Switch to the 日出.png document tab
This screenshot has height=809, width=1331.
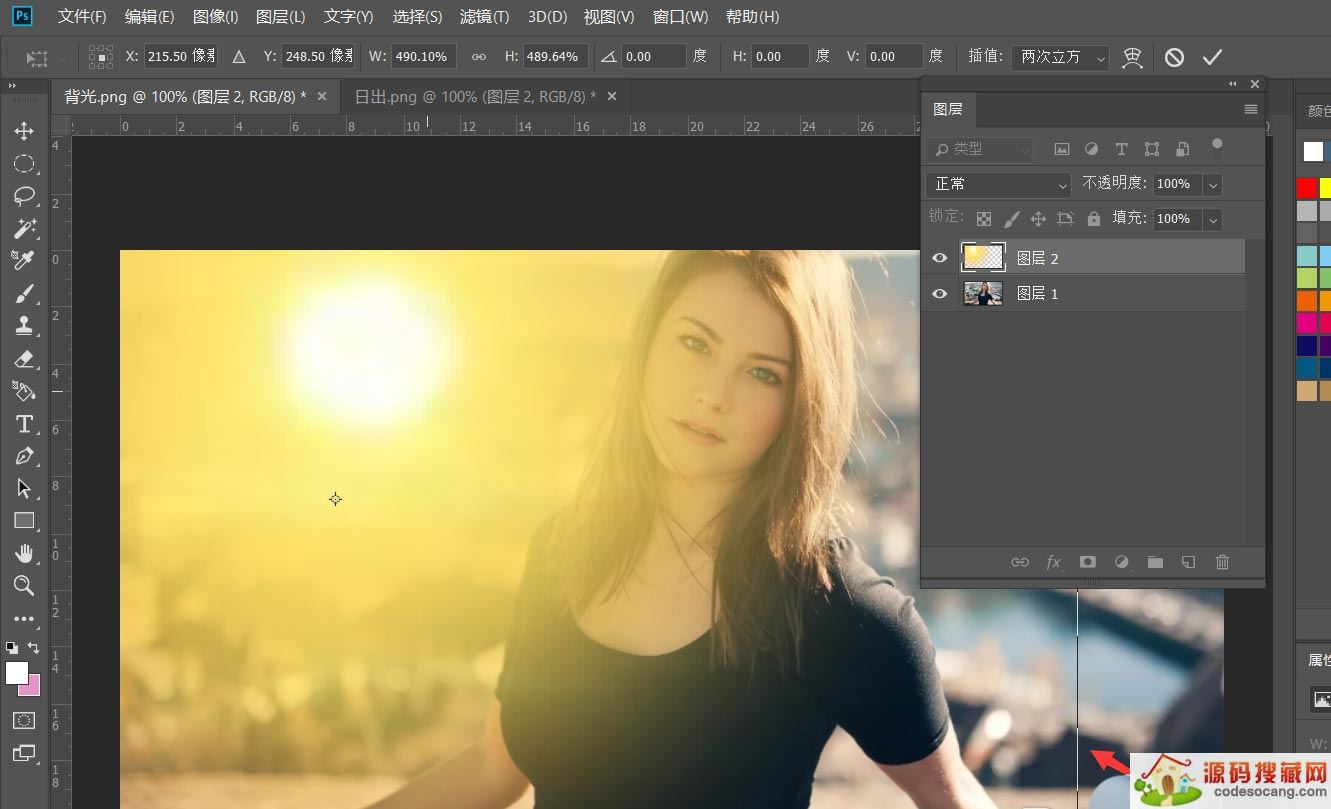pos(475,96)
